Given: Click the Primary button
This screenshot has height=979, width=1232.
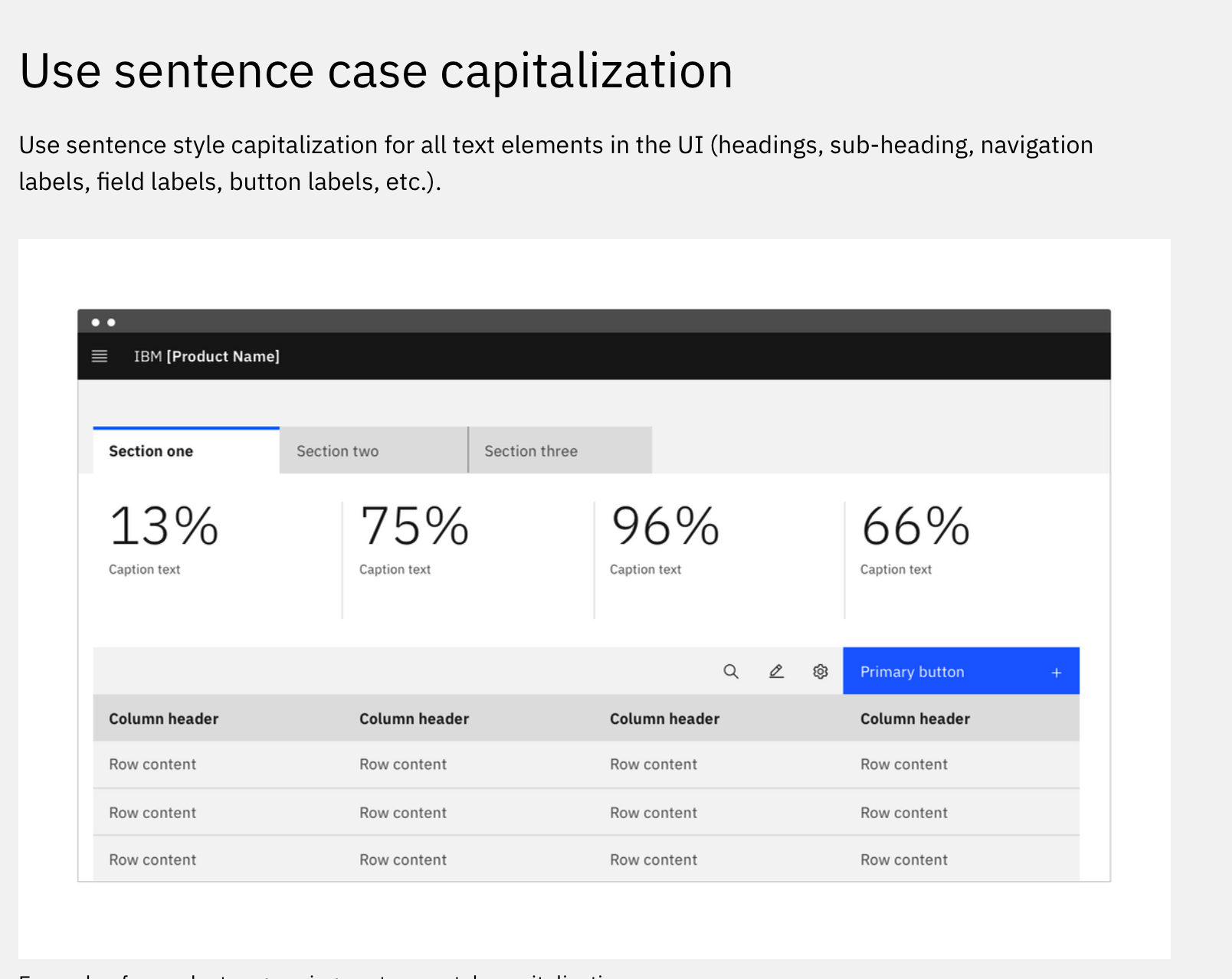Looking at the screenshot, I should click(911, 672).
